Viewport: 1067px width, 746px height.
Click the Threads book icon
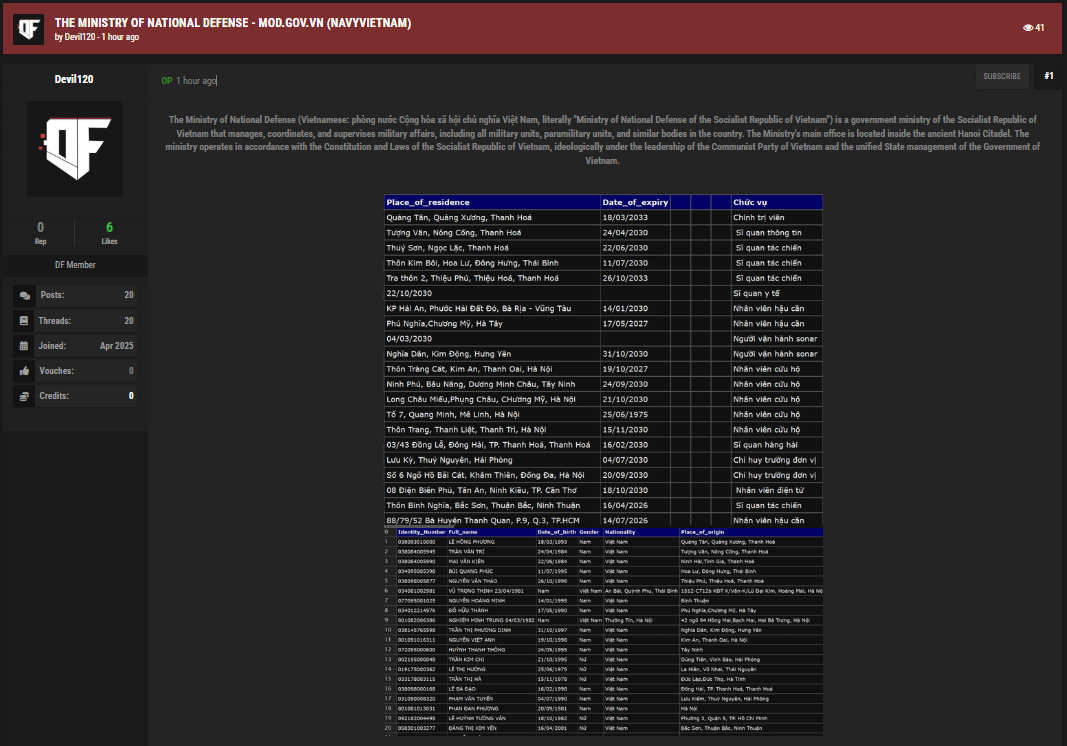[x=24, y=321]
